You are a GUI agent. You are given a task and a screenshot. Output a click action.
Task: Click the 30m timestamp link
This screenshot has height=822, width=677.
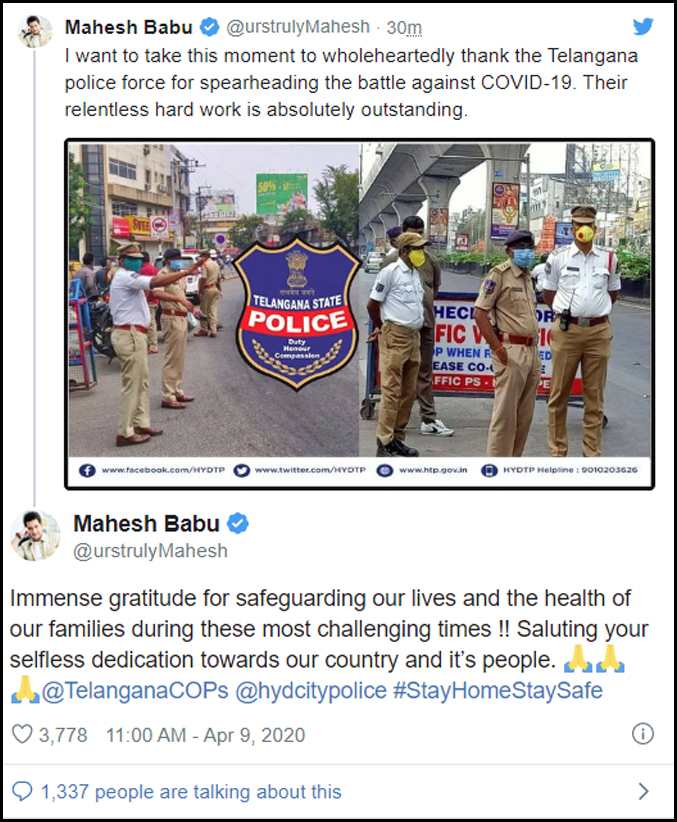click(404, 27)
